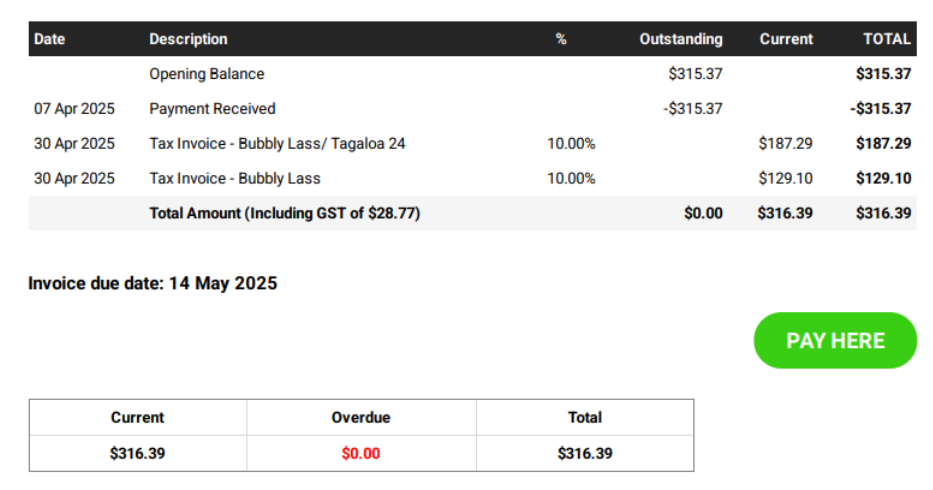Click the red $0.00 overdue amount

[x=361, y=453]
